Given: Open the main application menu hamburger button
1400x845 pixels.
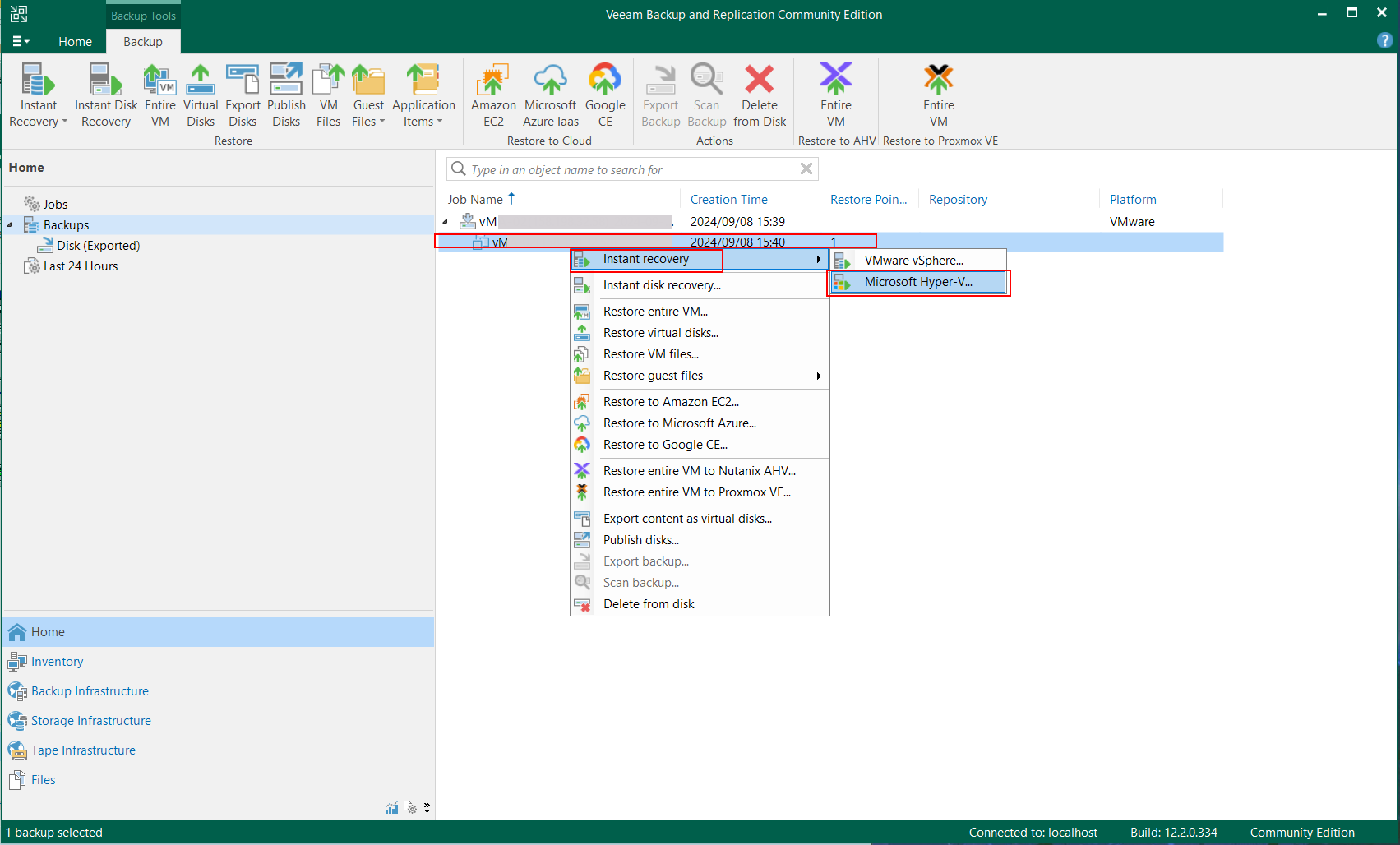Looking at the screenshot, I should pyautogui.click(x=21, y=41).
